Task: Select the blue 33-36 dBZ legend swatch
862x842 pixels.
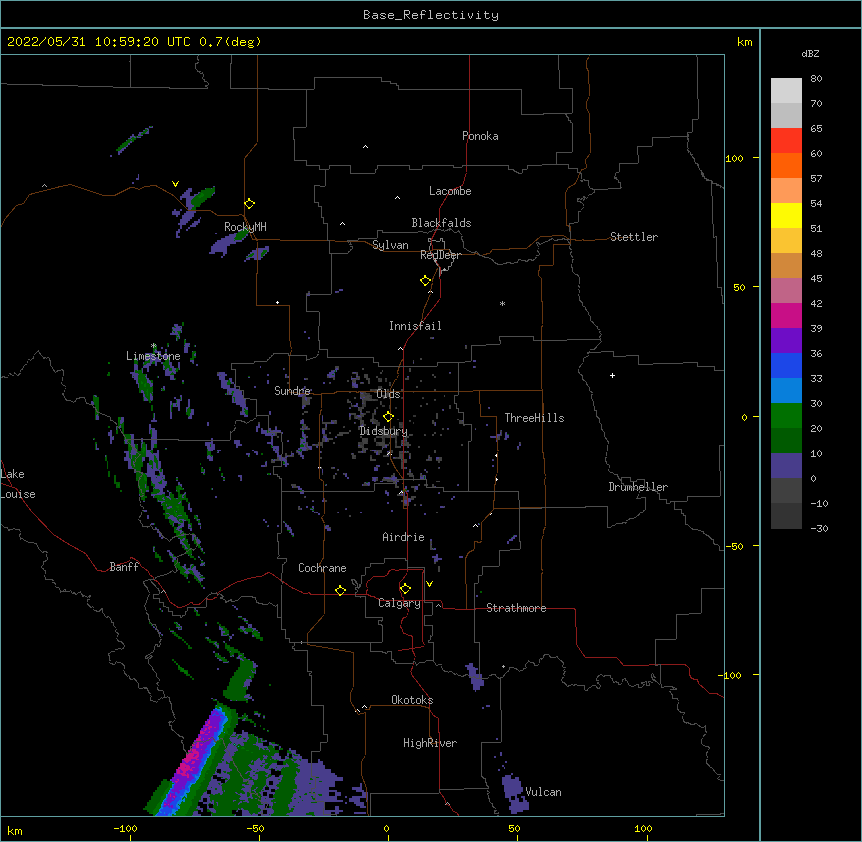Action: coord(786,365)
